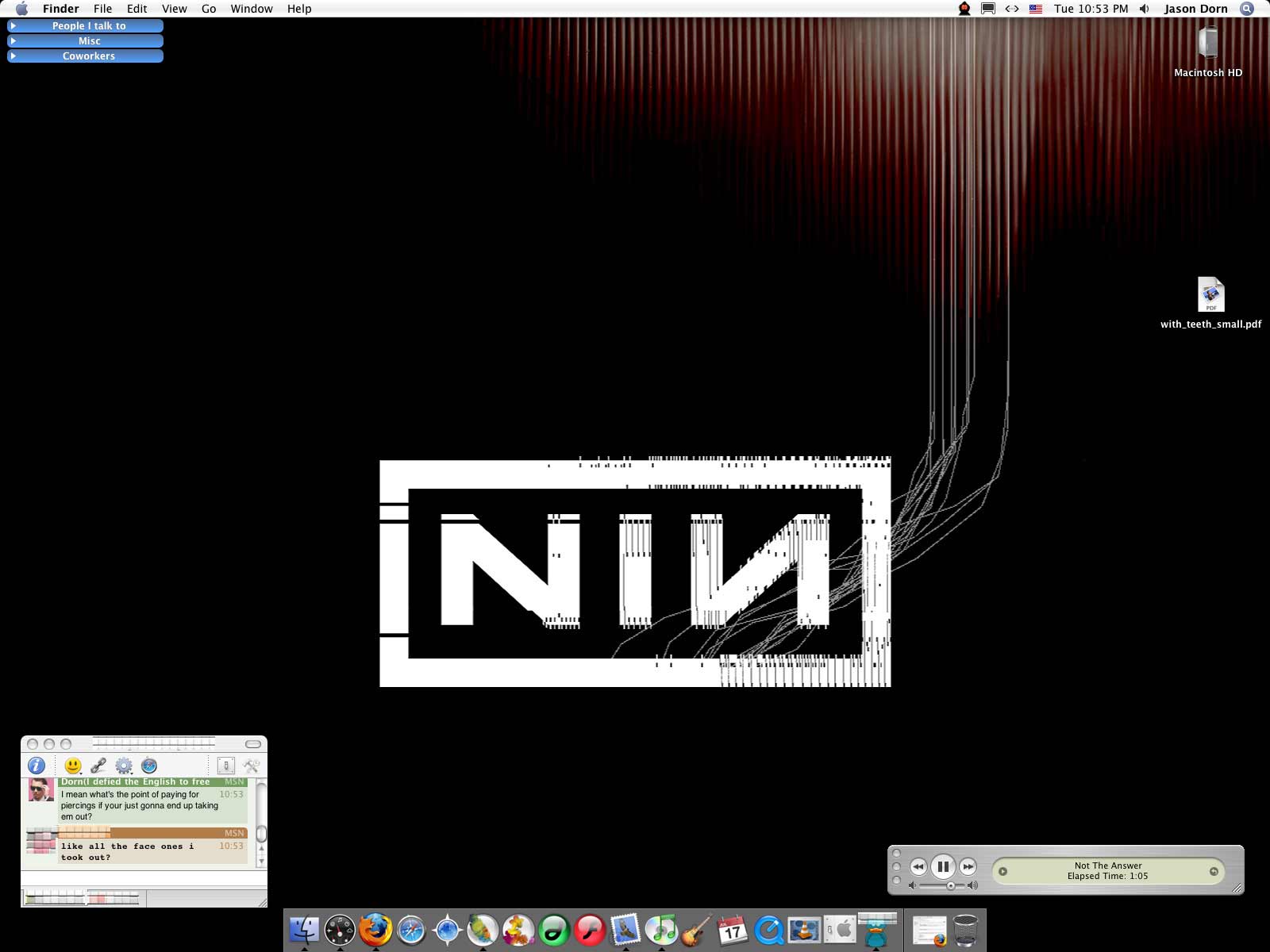1270x952 pixels.
Task: Launch GarageBand guitar icon in Dock
Action: (x=697, y=929)
